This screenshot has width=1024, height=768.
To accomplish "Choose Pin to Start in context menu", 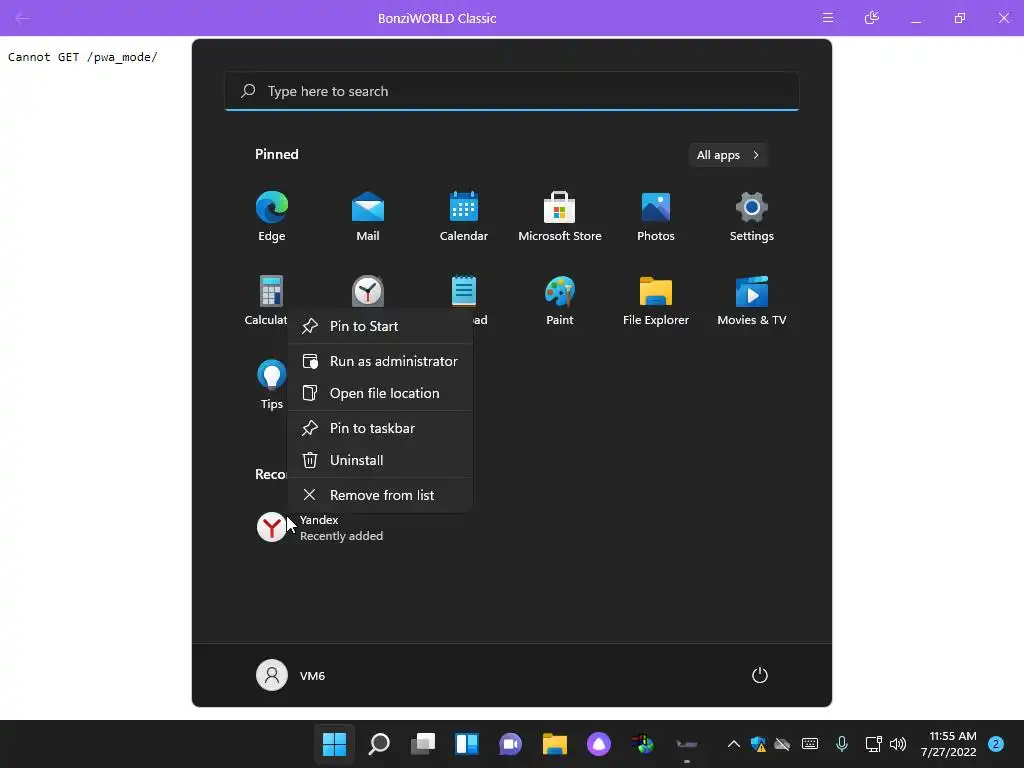I will pos(380,326).
